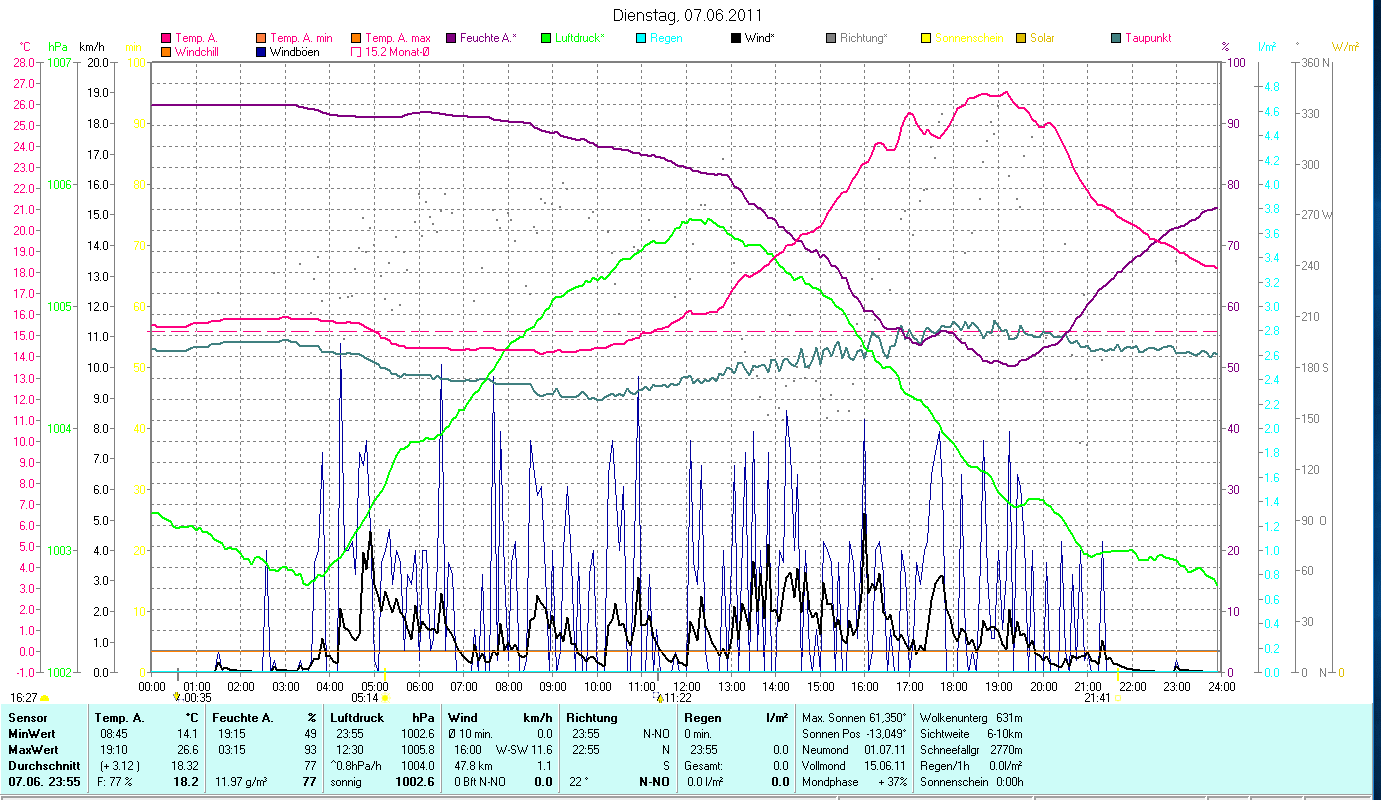The height and width of the screenshot is (800, 1381).
Task: Click the sunset marker at 21:41
Action: tap(1118, 698)
